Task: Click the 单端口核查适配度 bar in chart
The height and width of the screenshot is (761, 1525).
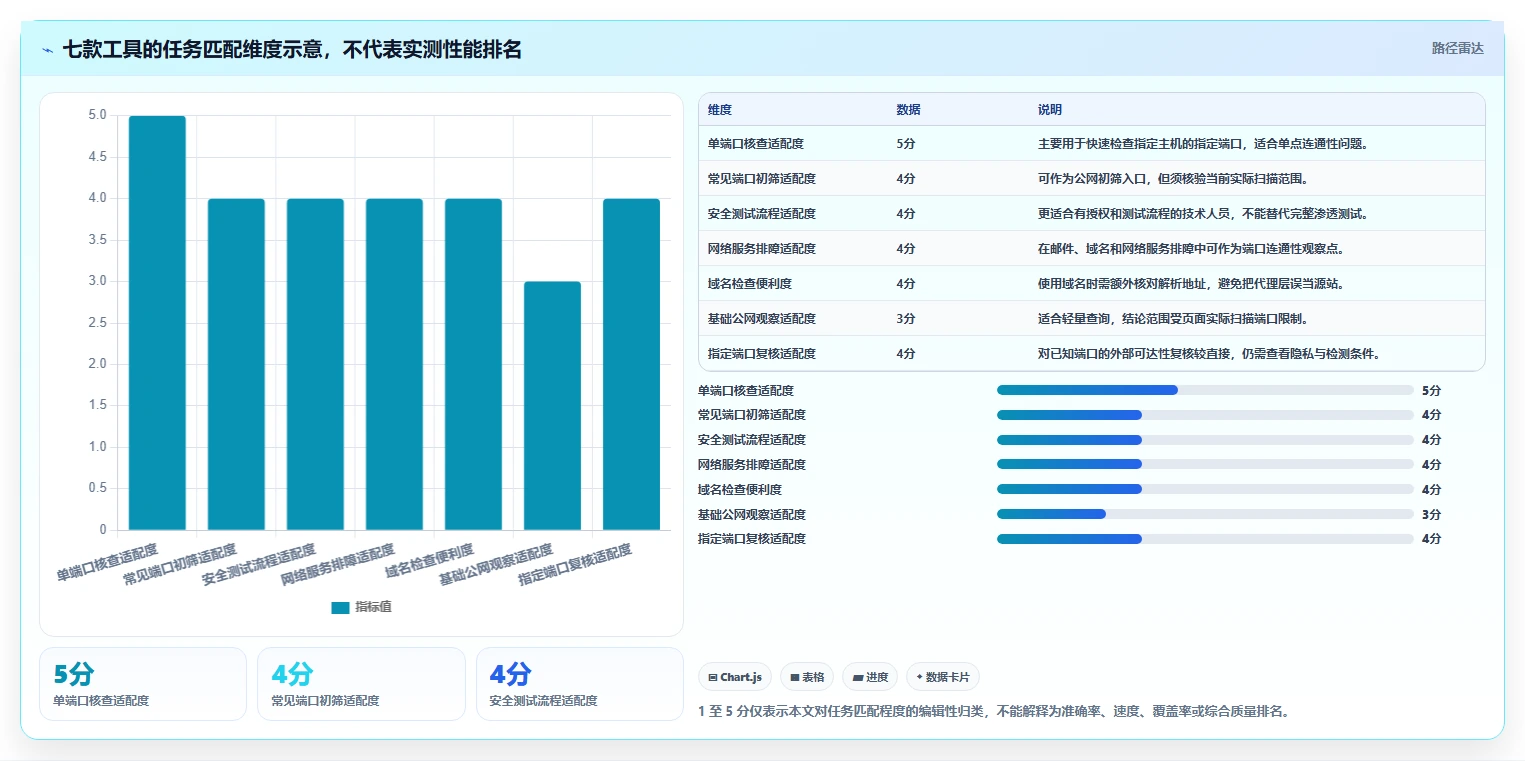Action: coord(157,323)
